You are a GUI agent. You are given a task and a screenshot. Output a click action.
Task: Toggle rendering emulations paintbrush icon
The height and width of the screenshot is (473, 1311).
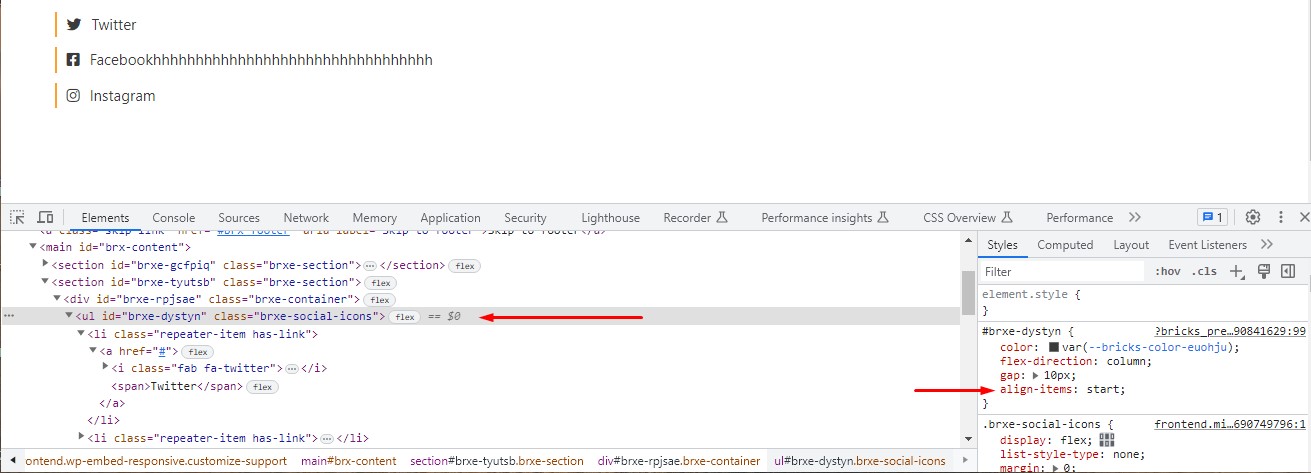[x=1264, y=271]
